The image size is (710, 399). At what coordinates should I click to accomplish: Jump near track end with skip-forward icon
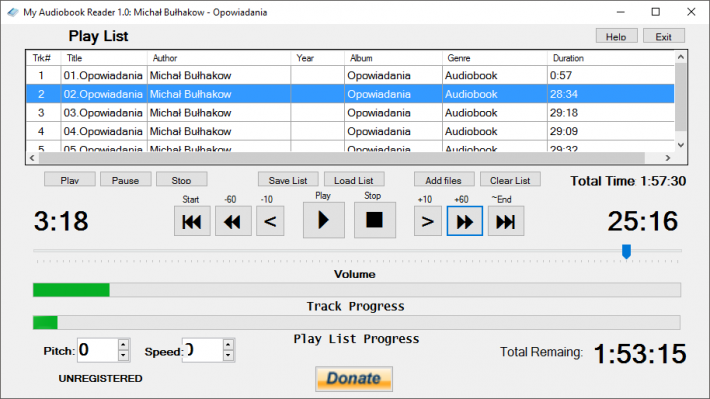coord(506,221)
